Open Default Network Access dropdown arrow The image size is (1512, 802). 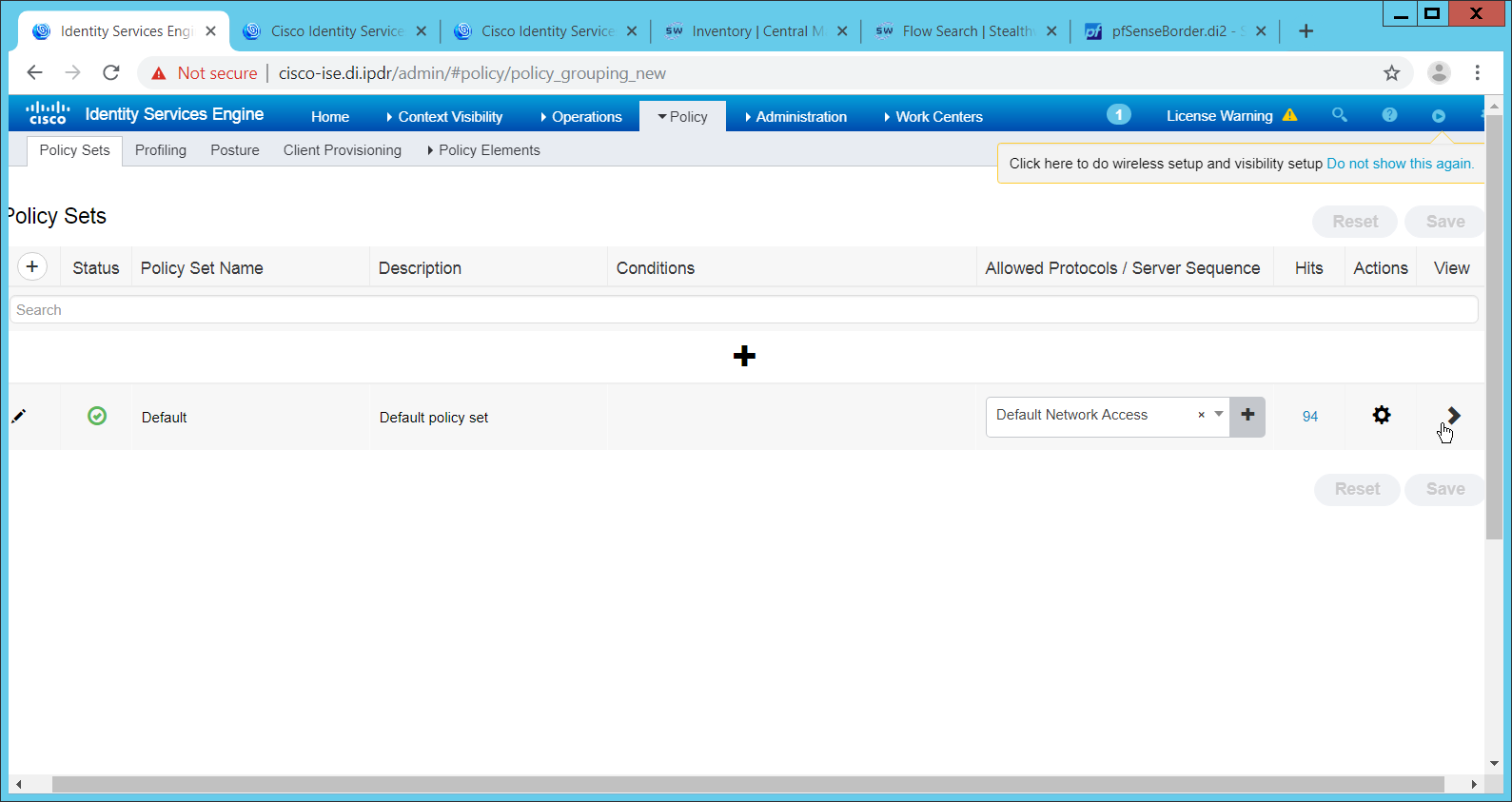[1219, 415]
